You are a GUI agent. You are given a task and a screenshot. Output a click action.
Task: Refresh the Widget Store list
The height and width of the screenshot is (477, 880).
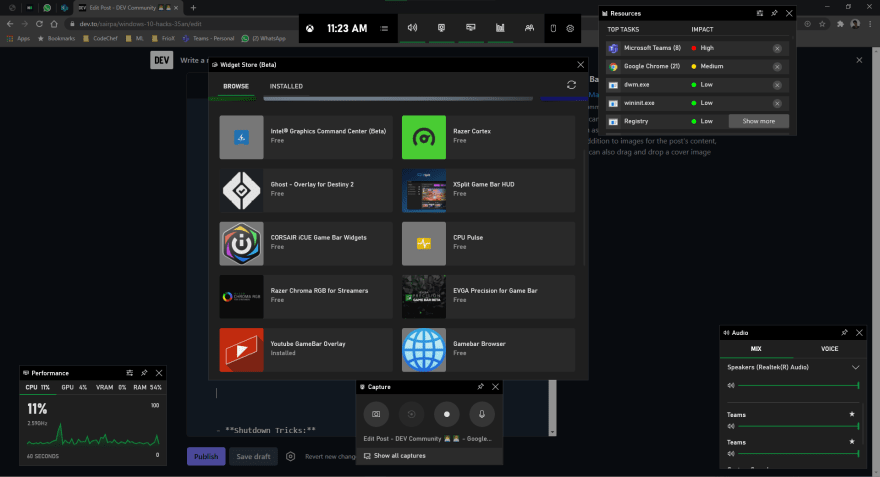(571, 85)
